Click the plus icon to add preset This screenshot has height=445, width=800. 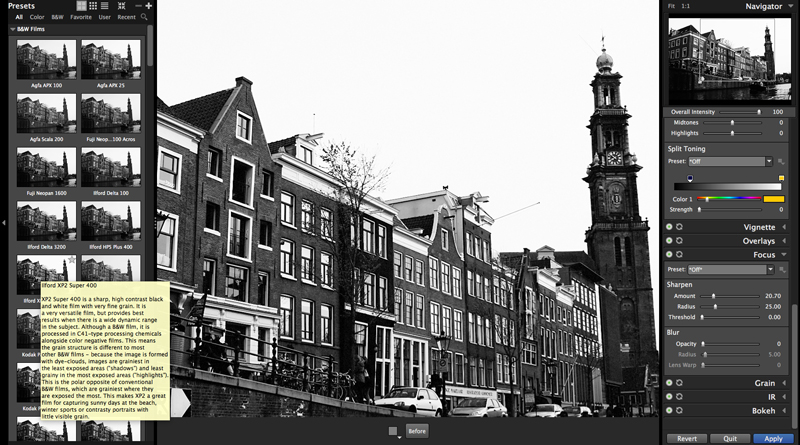point(148,6)
